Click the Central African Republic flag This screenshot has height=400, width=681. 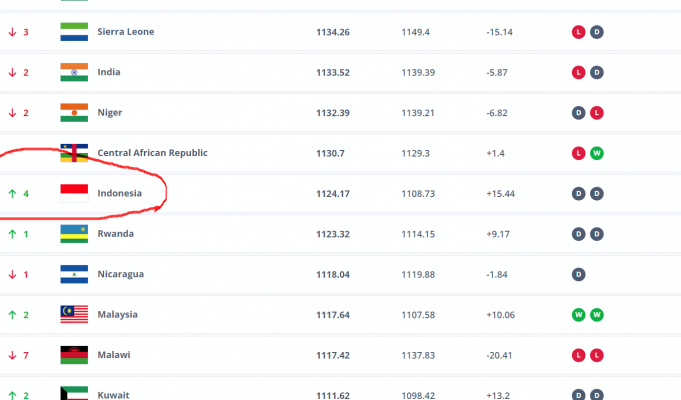74,153
